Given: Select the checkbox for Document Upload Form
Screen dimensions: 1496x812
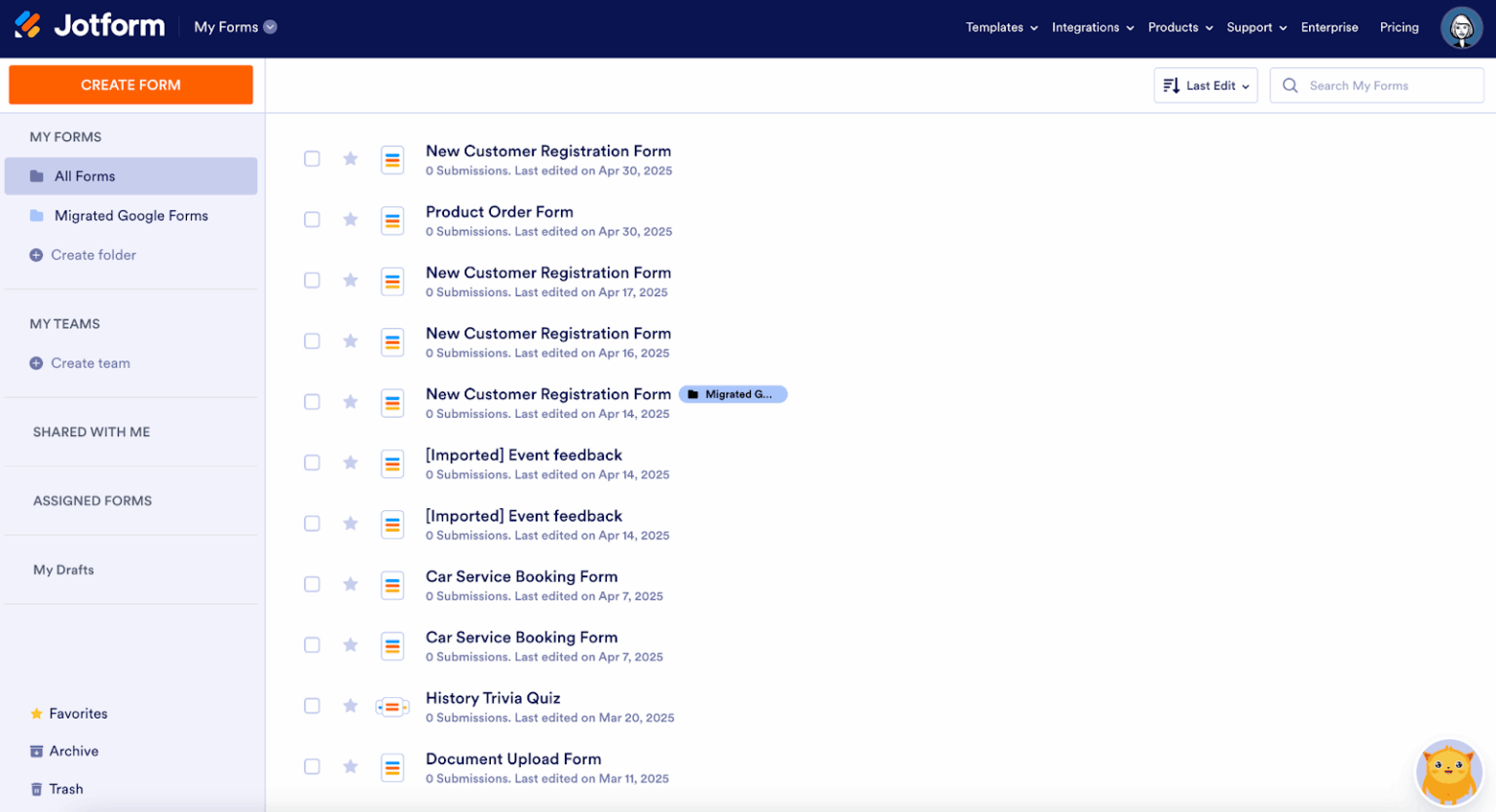Looking at the screenshot, I should (312, 766).
